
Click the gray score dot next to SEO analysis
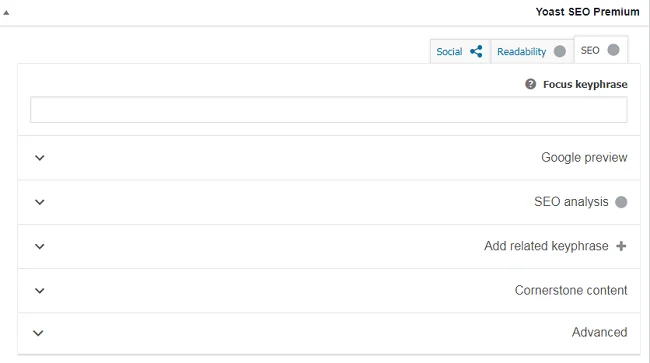(x=621, y=202)
